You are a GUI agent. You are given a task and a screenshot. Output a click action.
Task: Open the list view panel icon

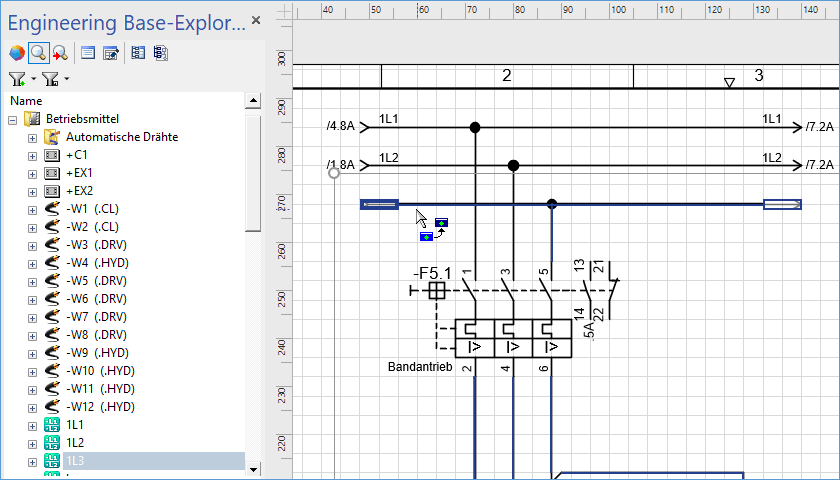pyautogui.click(x=88, y=53)
